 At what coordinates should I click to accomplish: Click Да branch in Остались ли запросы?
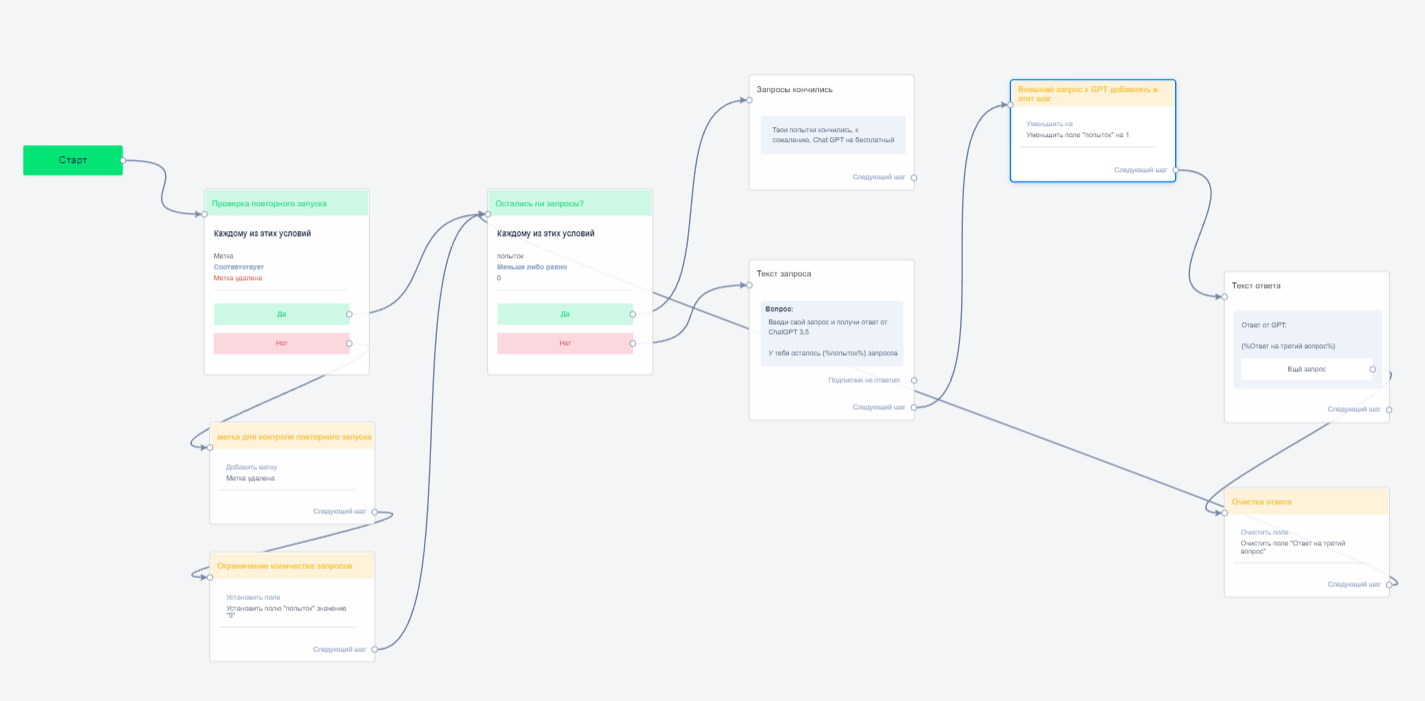[x=564, y=314]
